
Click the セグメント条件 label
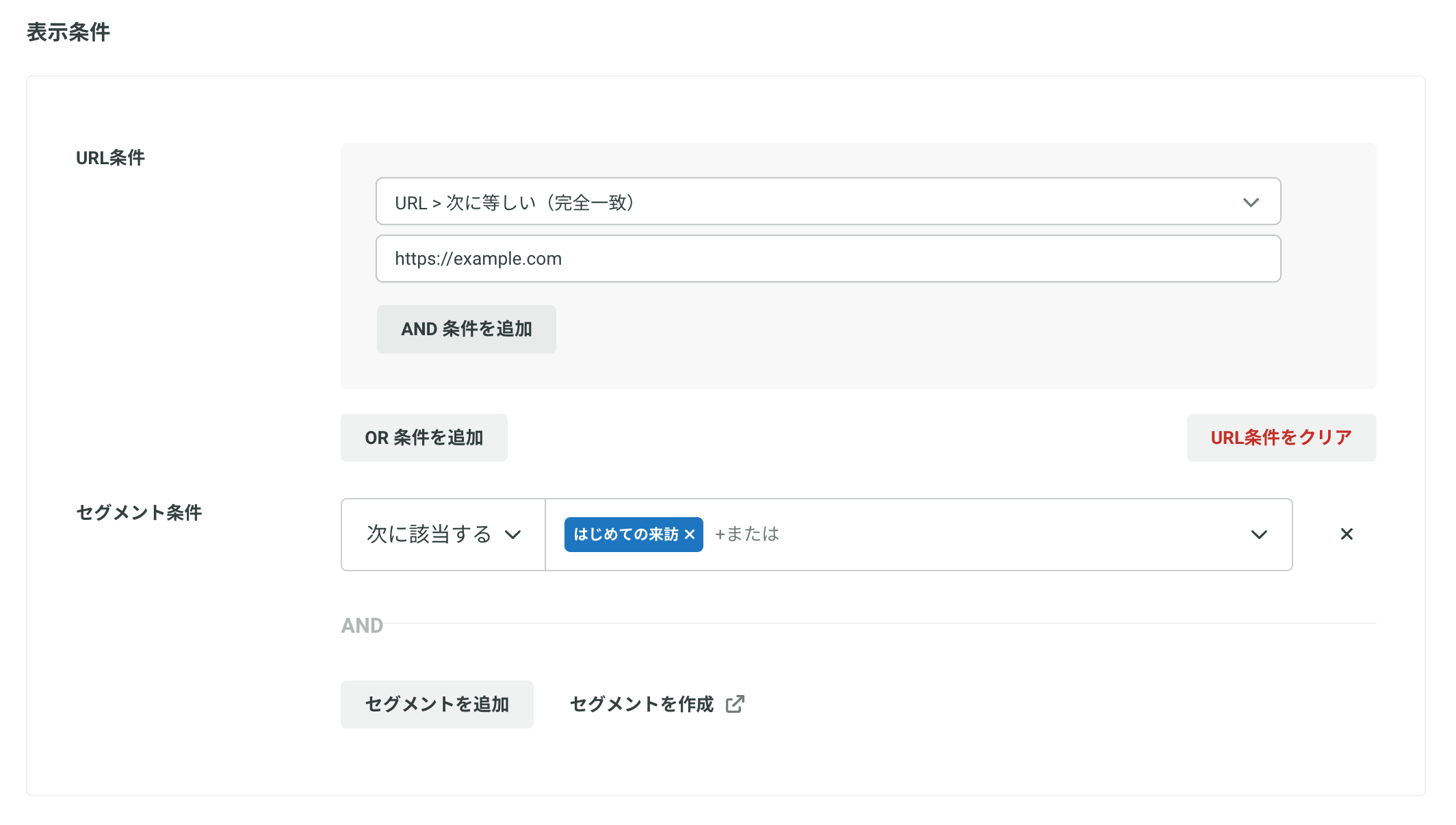pos(139,512)
